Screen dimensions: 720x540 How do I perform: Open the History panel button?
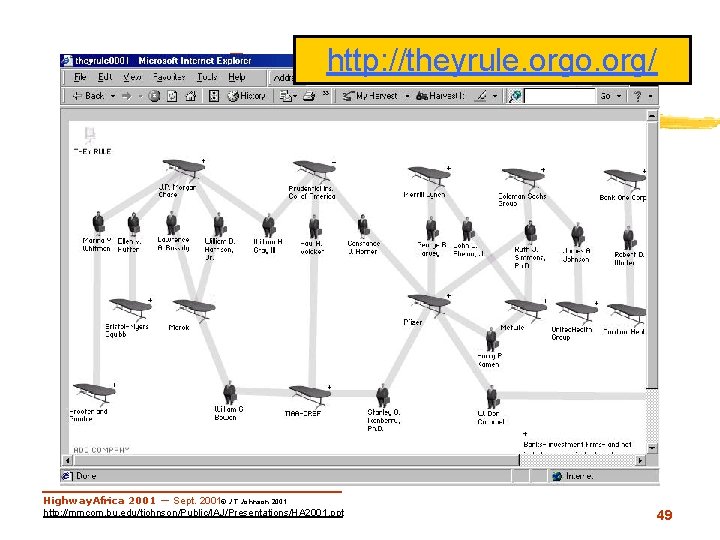tap(247, 96)
